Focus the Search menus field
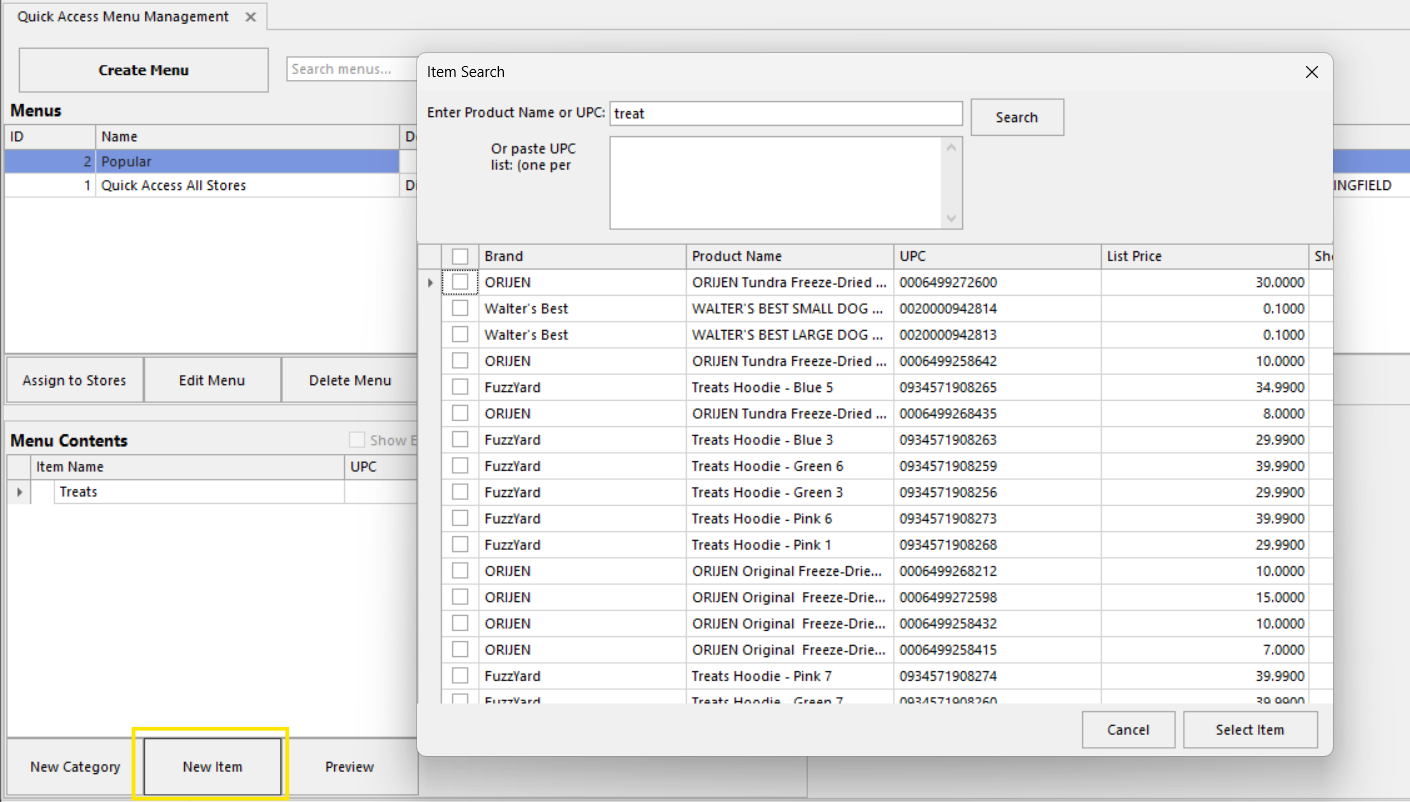The height and width of the screenshot is (802, 1410). click(x=352, y=69)
